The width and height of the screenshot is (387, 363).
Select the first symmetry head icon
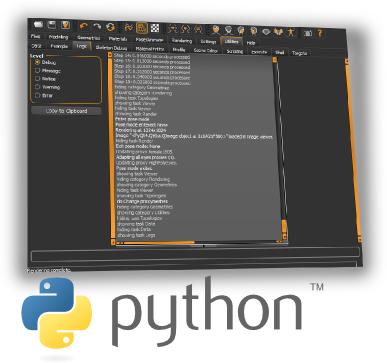(172, 29)
